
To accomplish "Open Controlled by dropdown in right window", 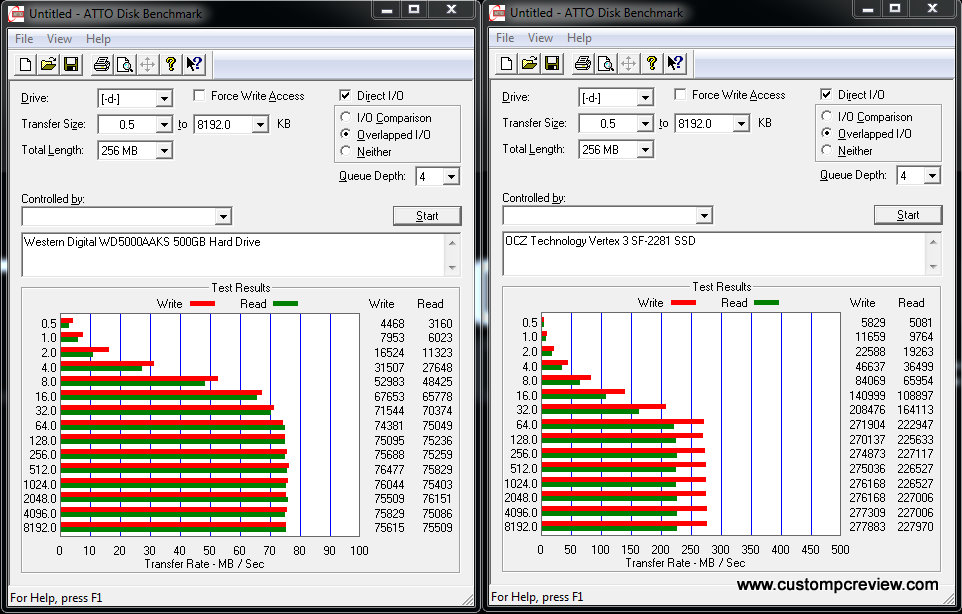I will pos(704,215).
